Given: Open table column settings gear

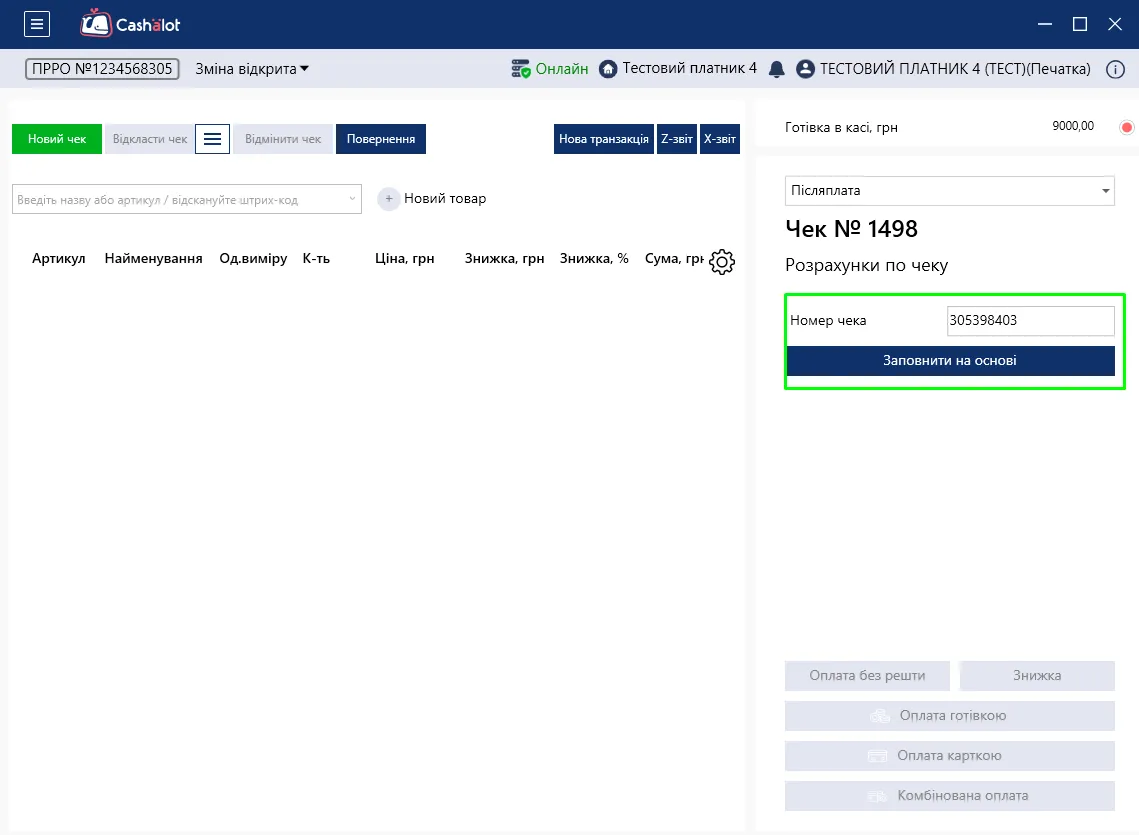Looking at the screenshot, I should pos(721,262).
